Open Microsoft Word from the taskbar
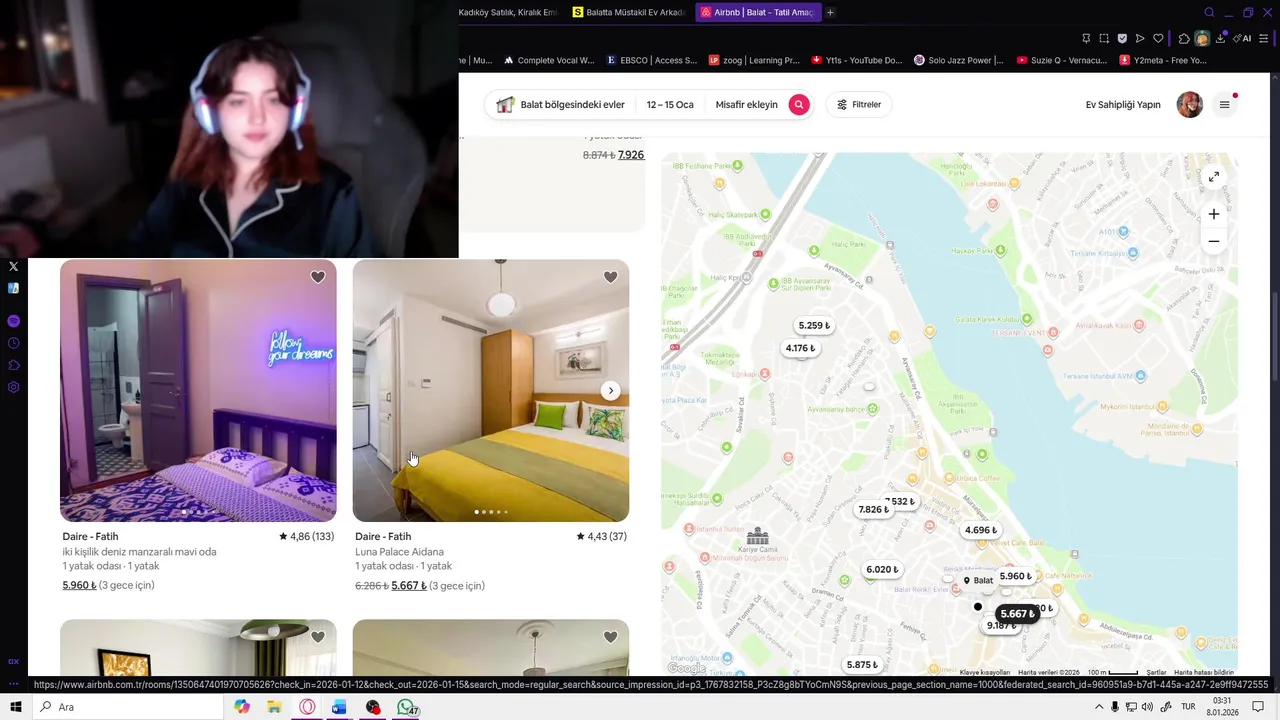This screenshot has width=1280, height=720. (x=339, y=707)
